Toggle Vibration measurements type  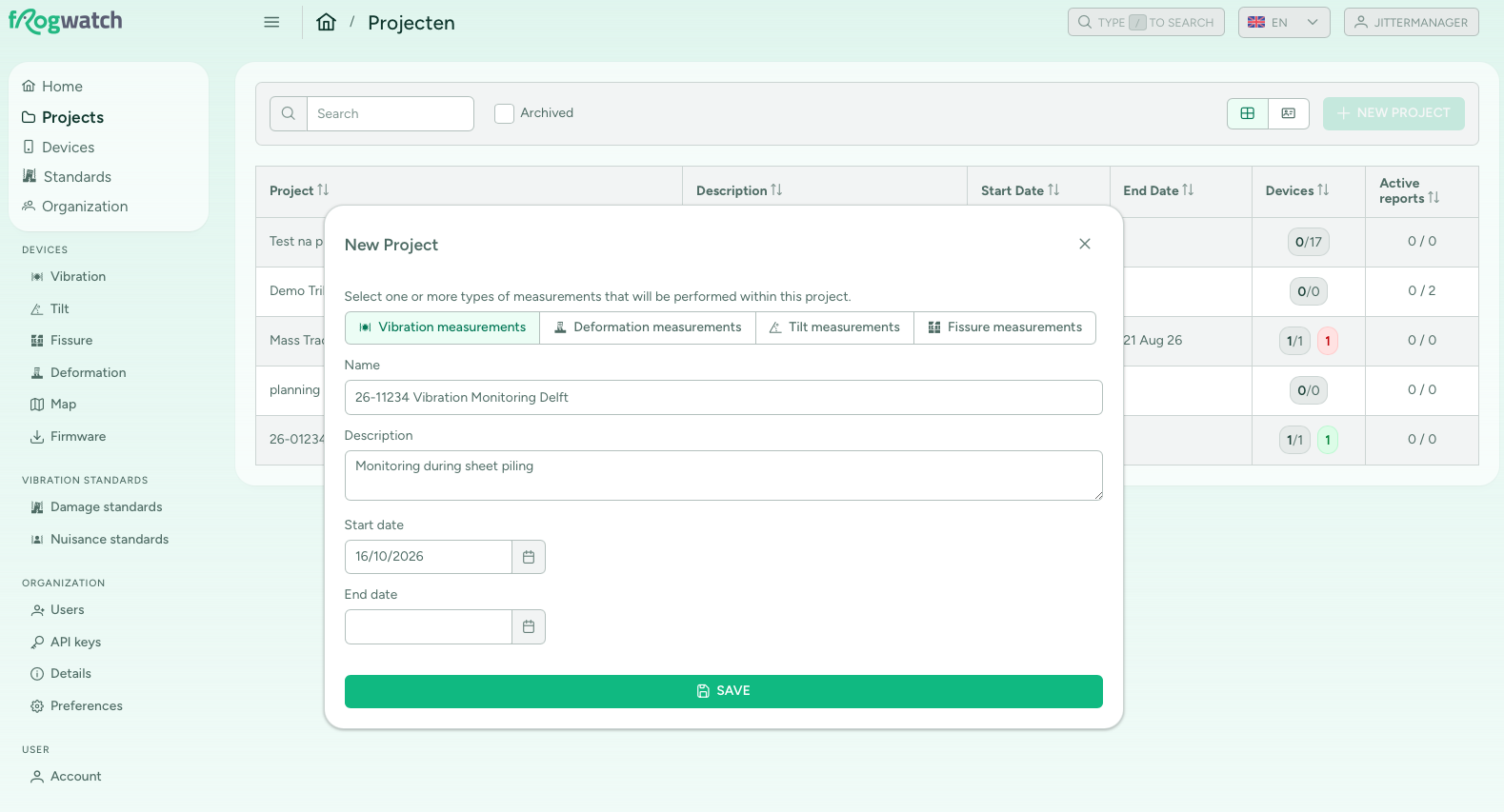pos(442,327)
